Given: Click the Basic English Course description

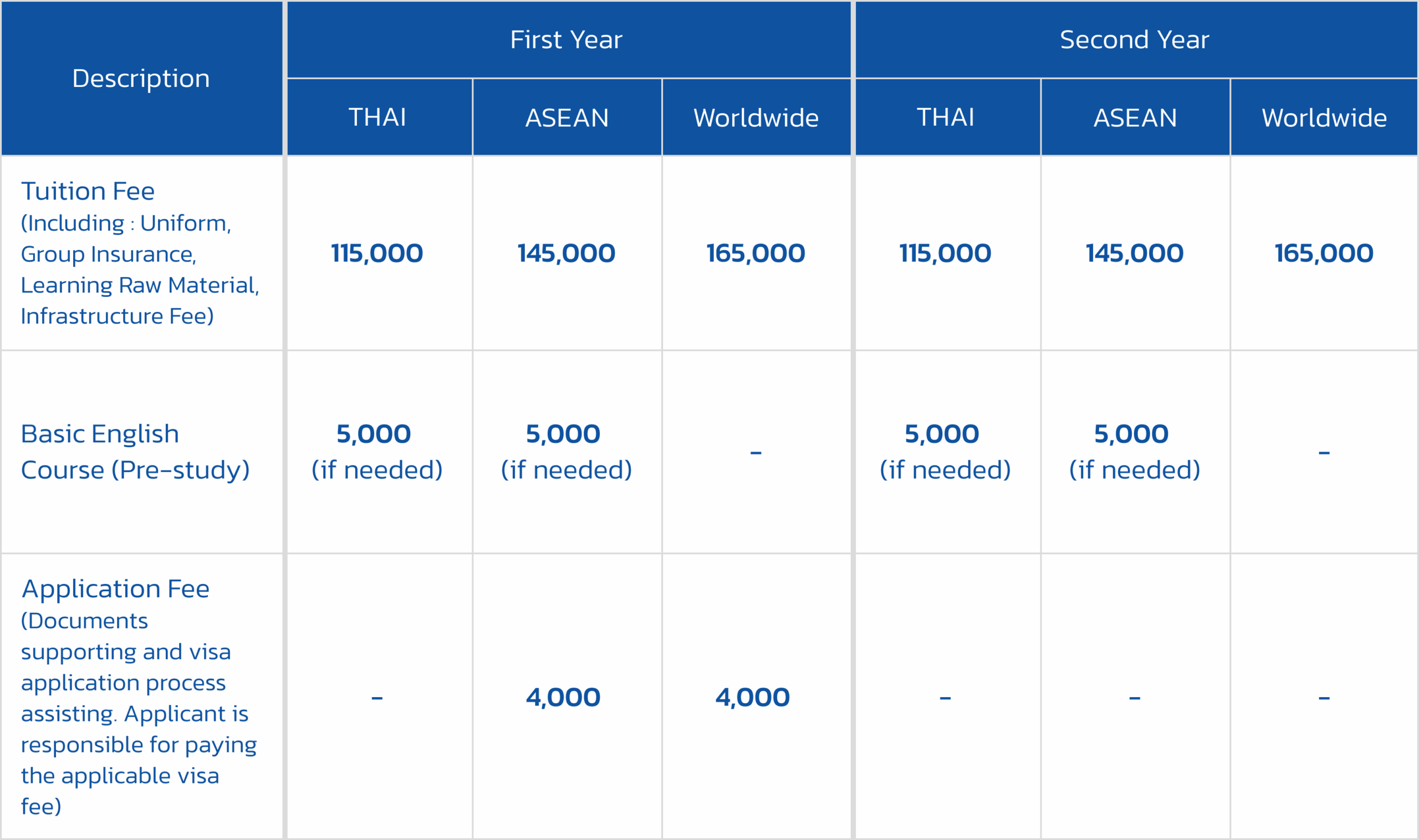Looking at the screenshot, I should click(x=135, y=452).
